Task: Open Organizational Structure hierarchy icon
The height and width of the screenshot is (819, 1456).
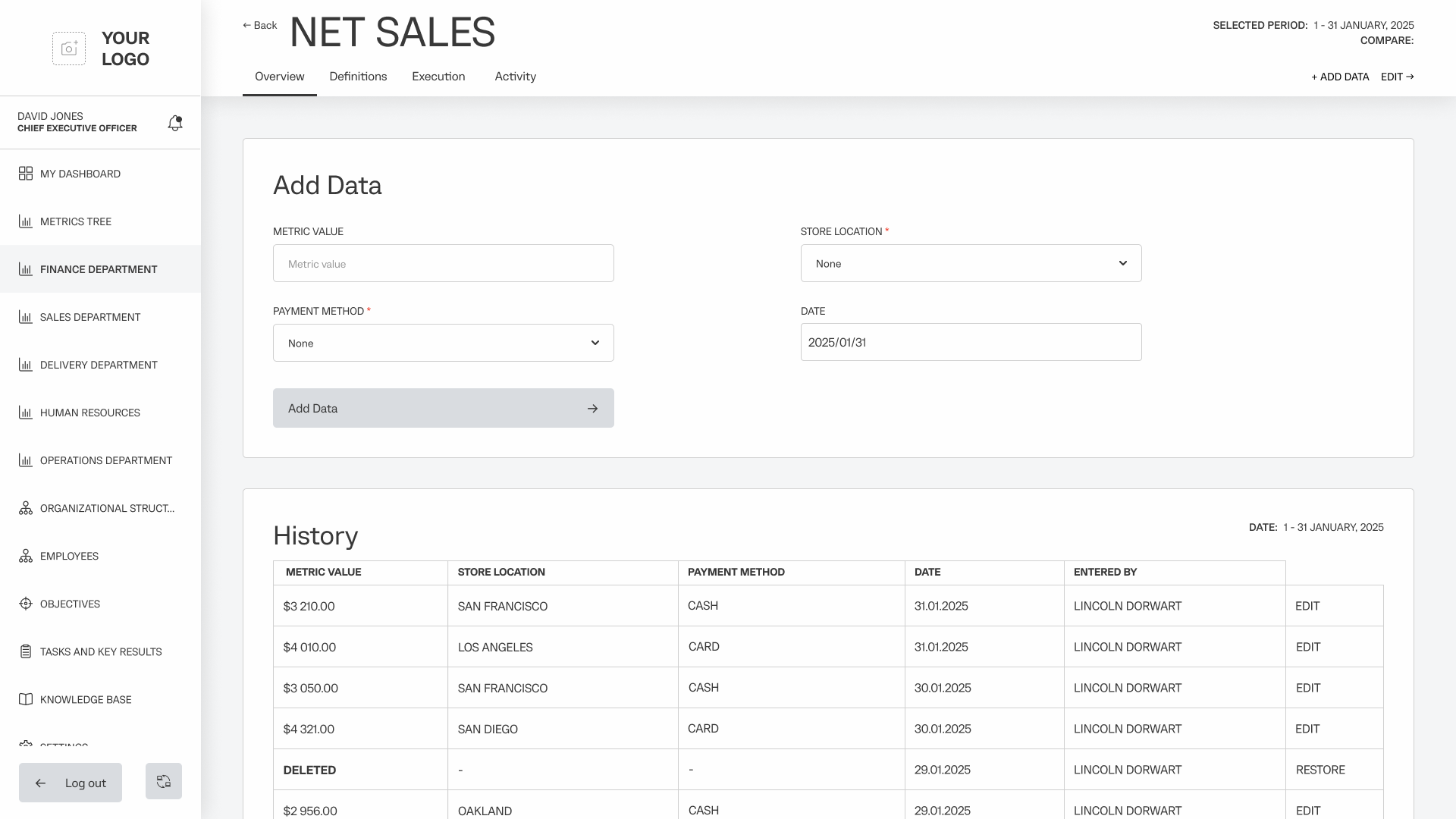Action: [x=26, y=508]
